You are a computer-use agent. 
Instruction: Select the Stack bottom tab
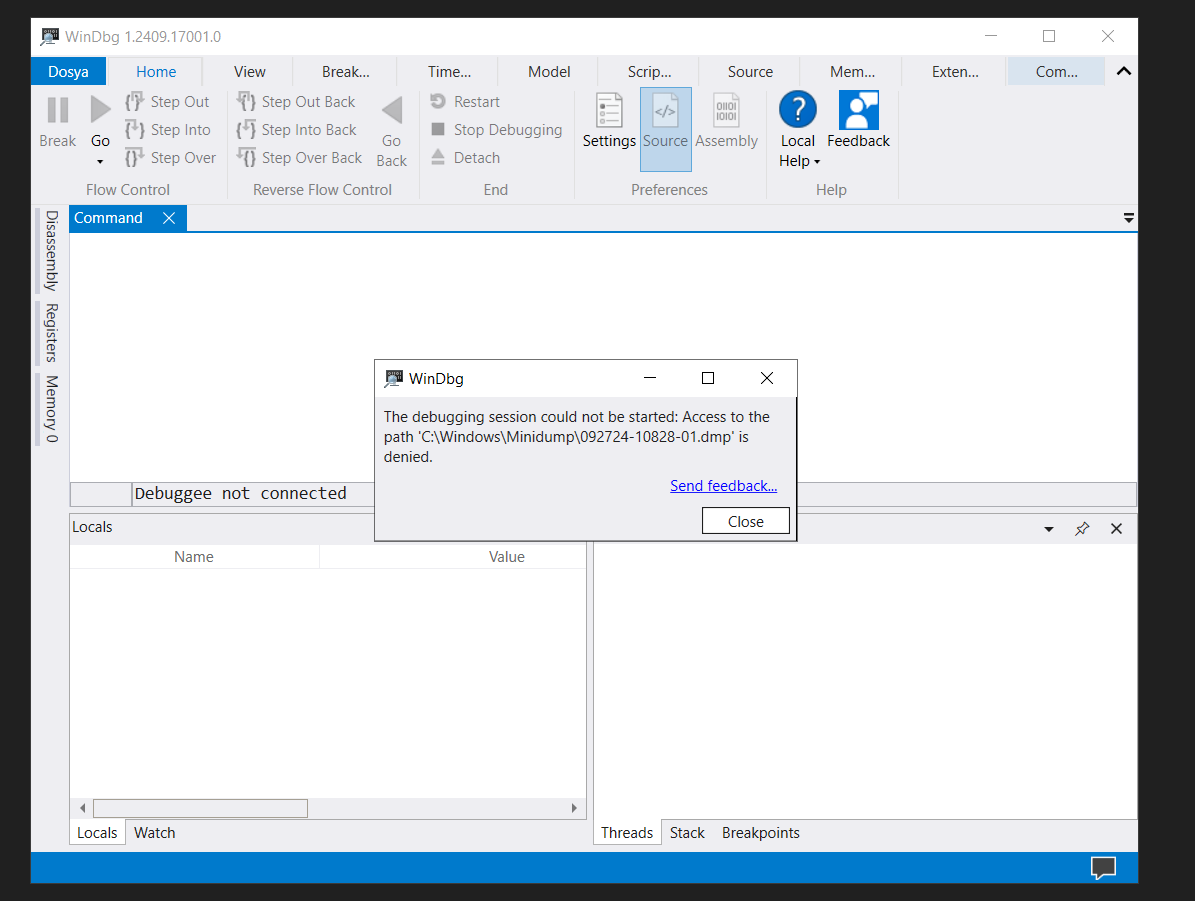click(x=687, y=832)
